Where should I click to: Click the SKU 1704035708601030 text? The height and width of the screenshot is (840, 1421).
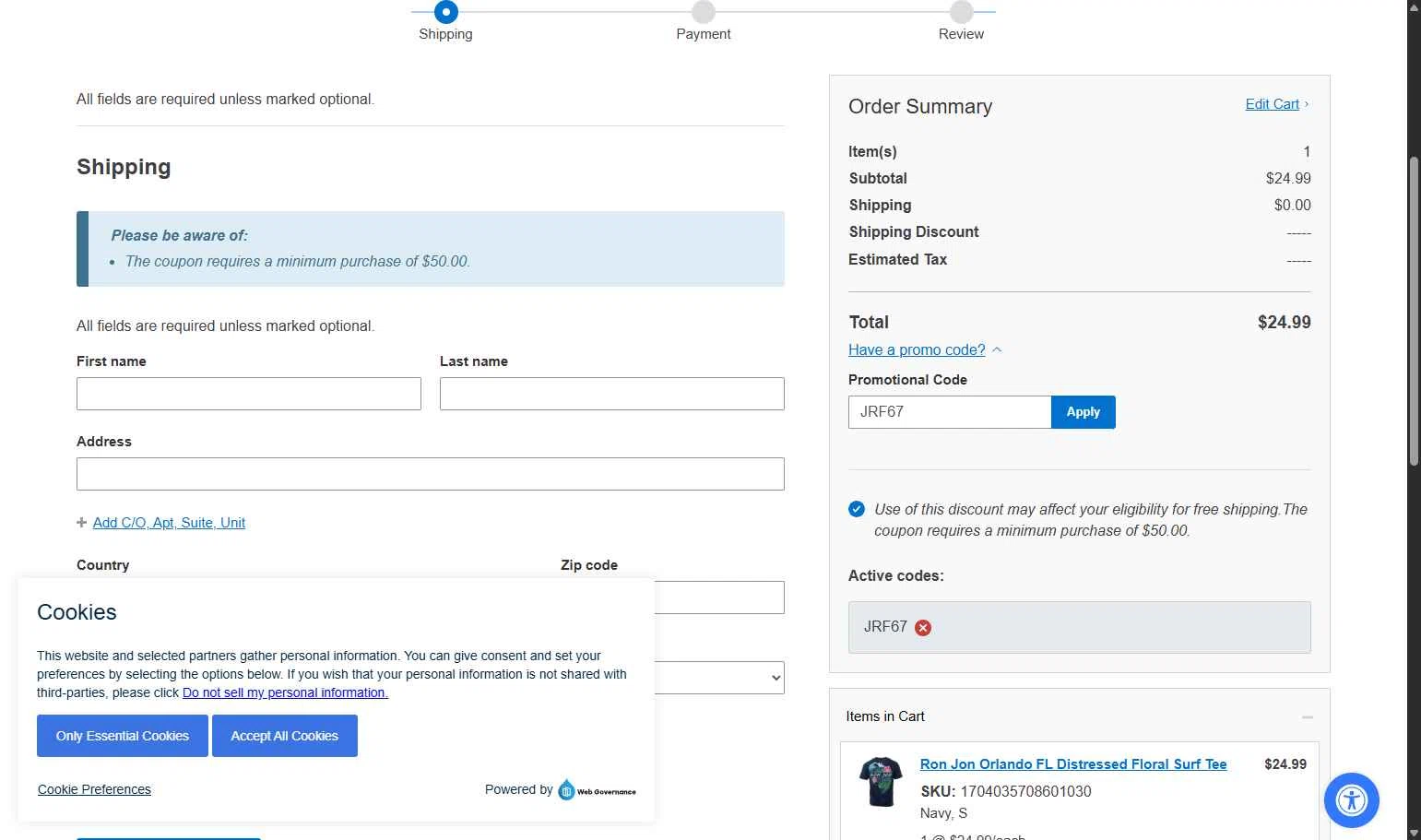[x=1006, y=791]
